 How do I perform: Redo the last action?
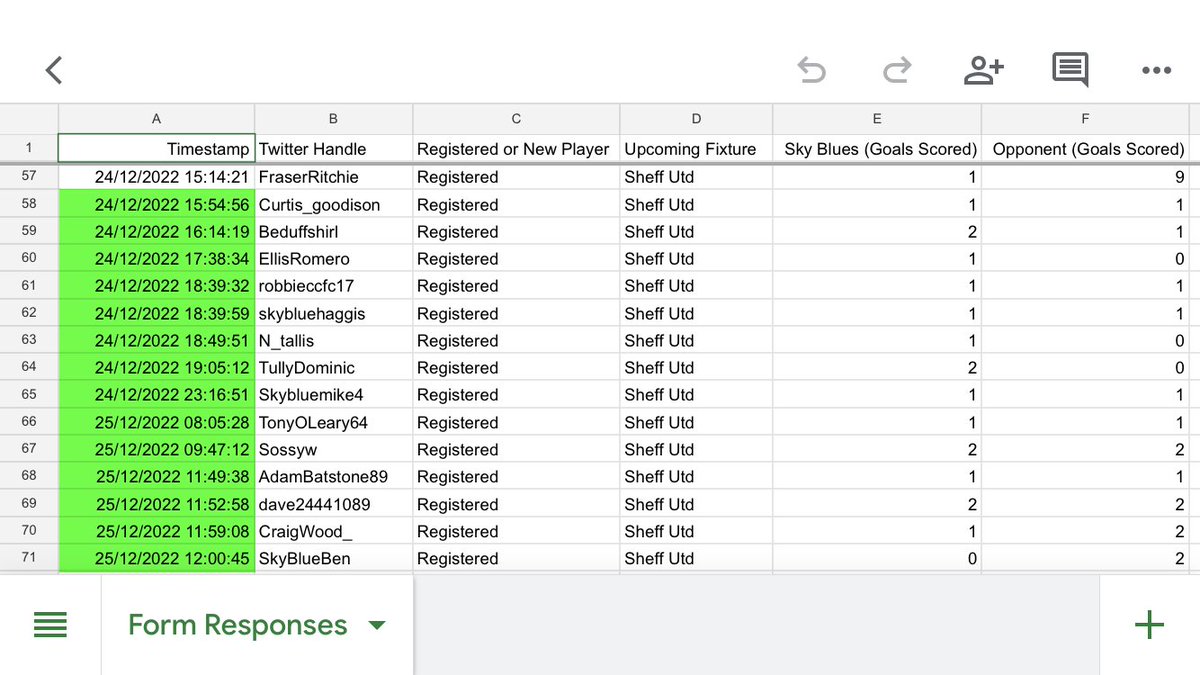pos(897,70)
